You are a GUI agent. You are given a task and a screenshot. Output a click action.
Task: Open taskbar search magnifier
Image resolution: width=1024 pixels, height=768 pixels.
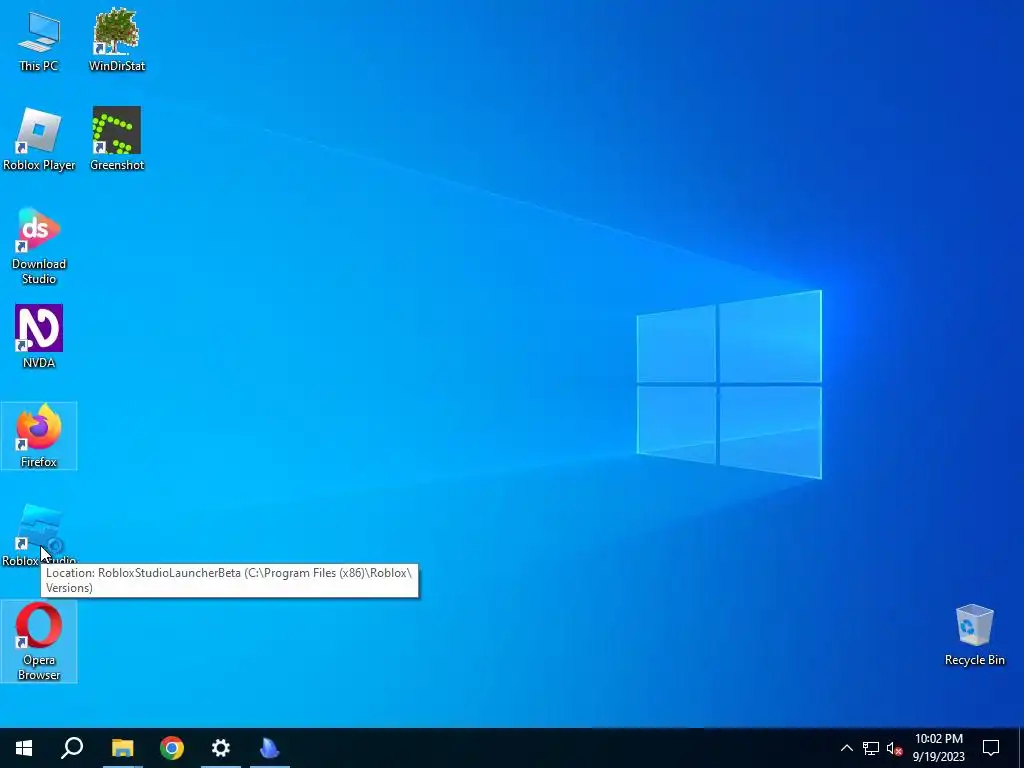pos(72,748)
